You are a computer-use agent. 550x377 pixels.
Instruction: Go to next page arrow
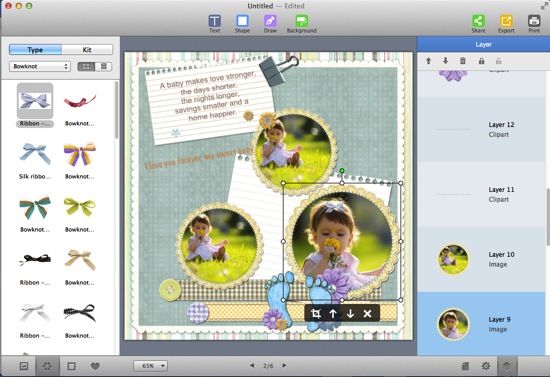coord(284,365)
